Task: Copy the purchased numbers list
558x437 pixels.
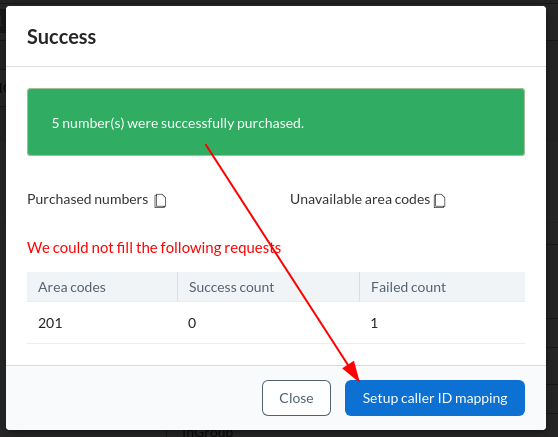Action: click(160, 201)
